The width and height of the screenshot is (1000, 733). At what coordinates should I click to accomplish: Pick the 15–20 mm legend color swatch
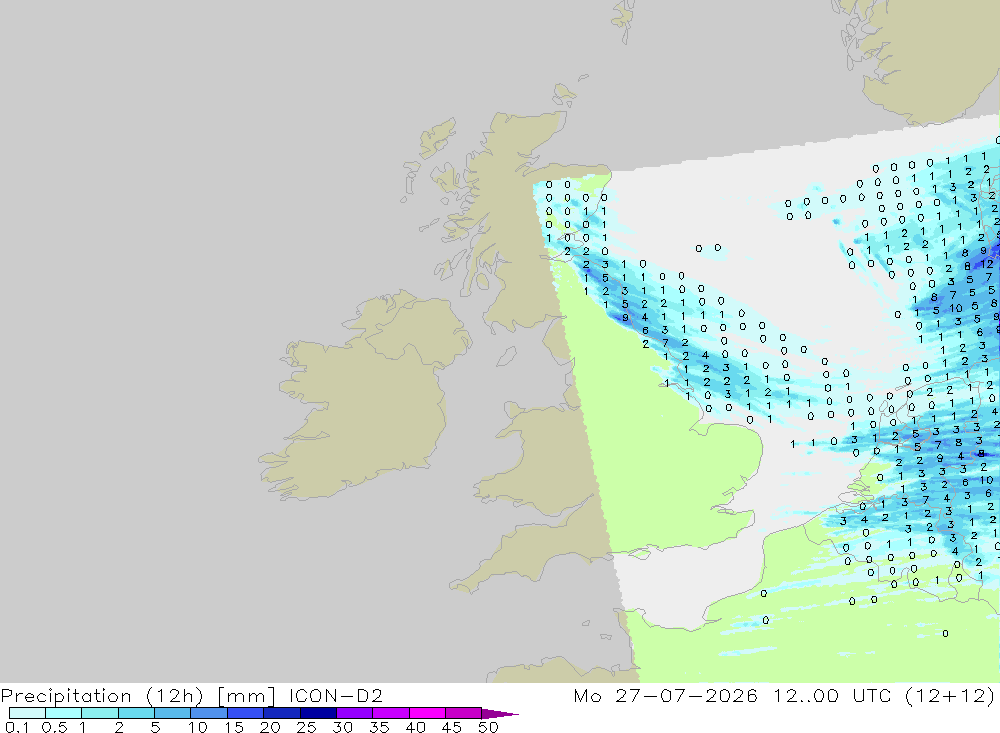pos(246,713)
